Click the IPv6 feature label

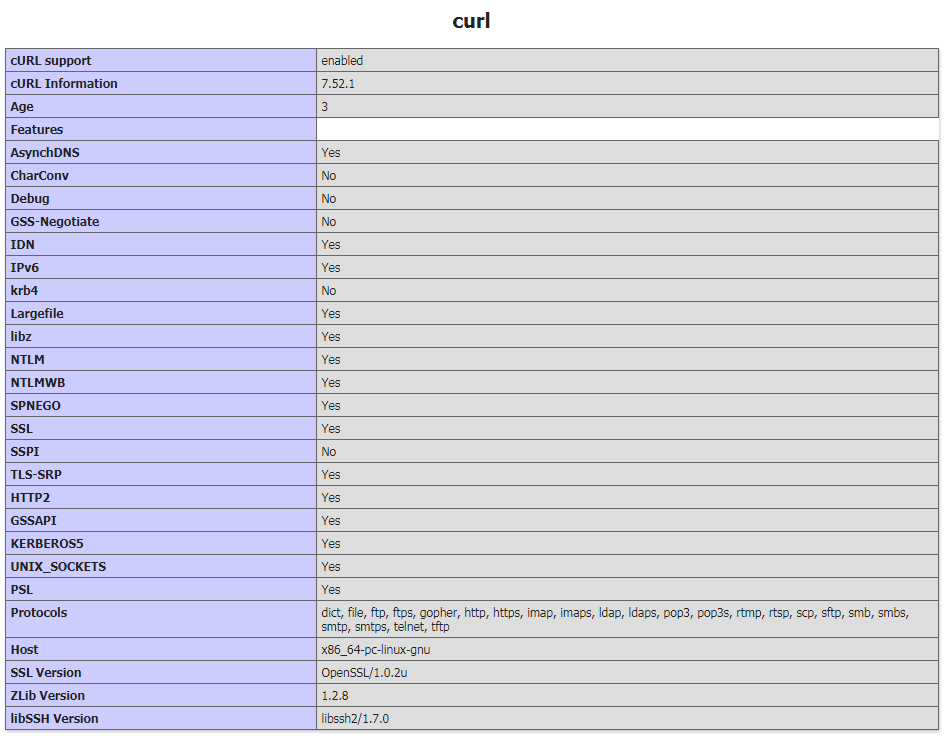point(25,268)
